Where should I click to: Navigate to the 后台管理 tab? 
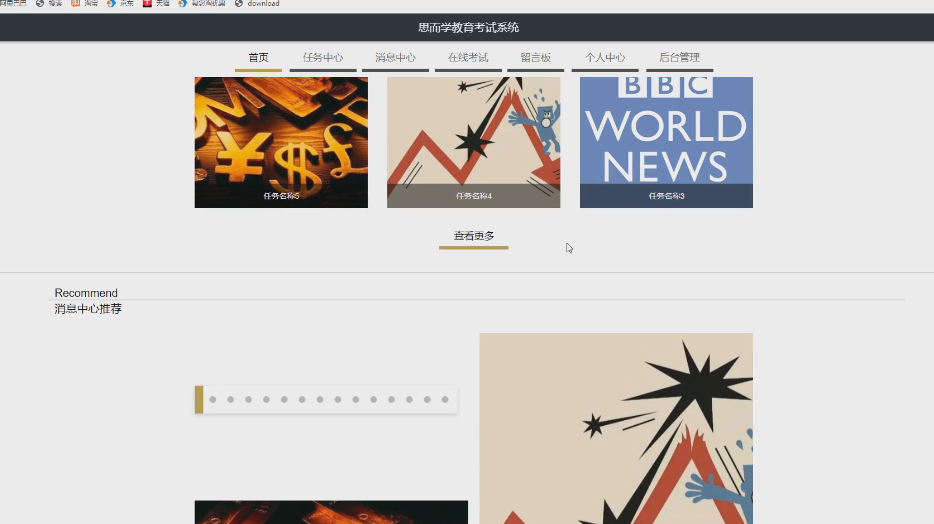680,58
